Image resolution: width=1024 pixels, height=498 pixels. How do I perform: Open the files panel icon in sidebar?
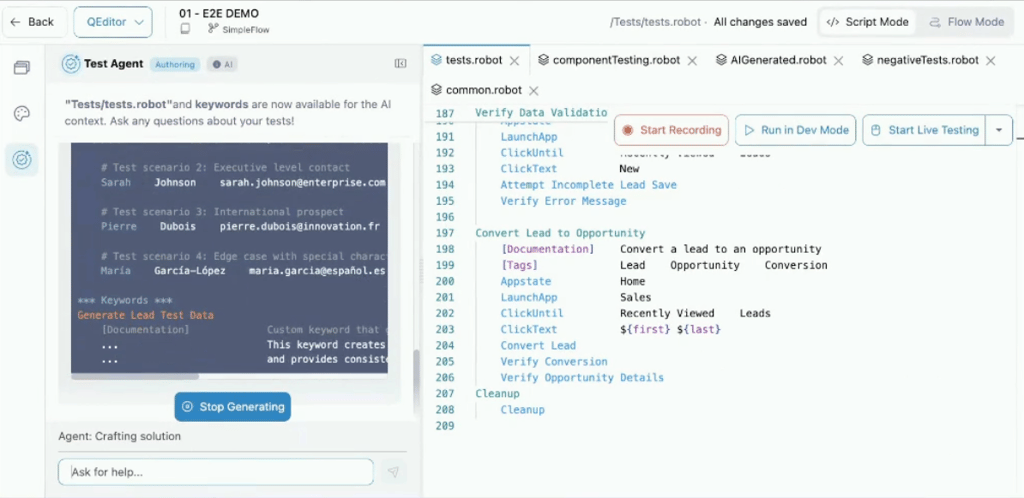click(22, 67)
